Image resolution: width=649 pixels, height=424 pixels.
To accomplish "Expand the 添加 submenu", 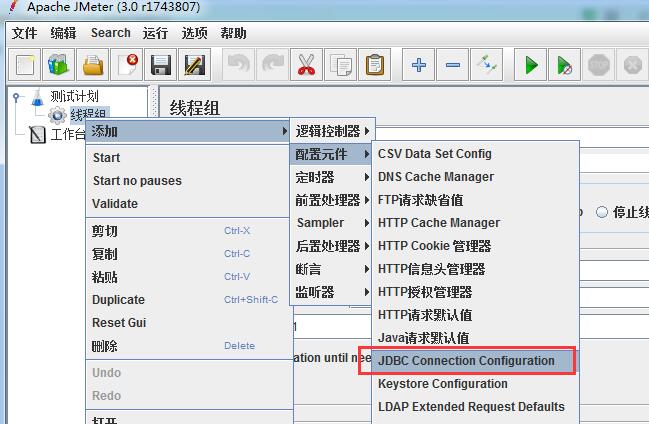I will coord(187,131).
